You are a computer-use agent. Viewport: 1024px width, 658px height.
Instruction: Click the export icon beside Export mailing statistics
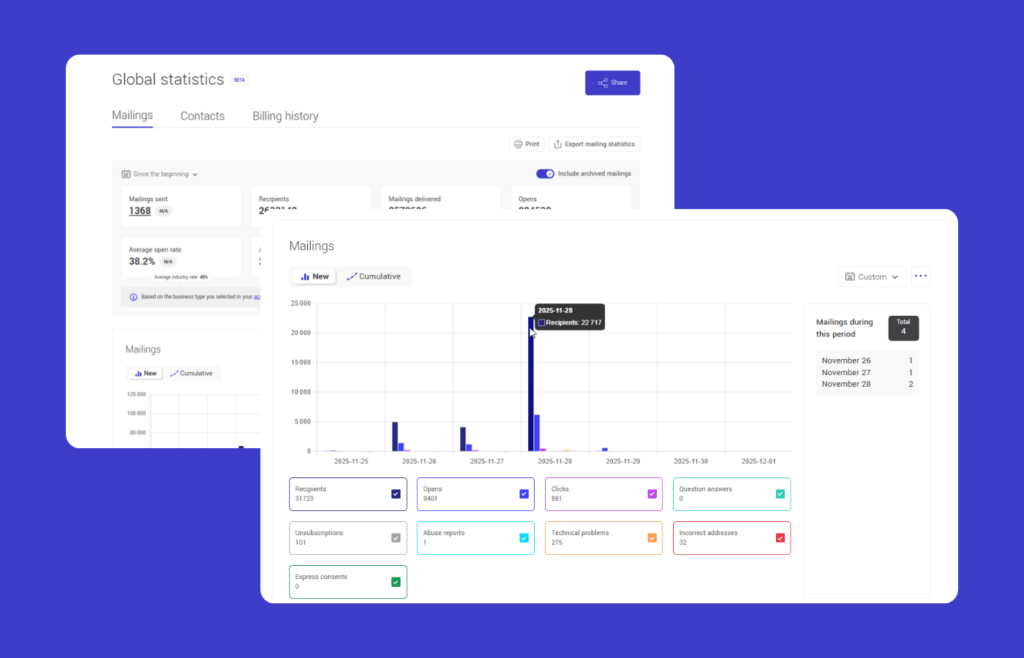(558, 144)
